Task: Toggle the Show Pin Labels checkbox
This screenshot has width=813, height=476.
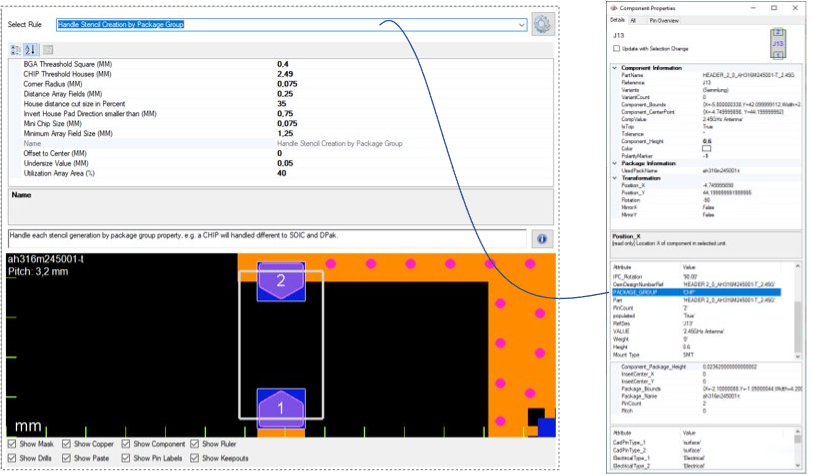Action: click(x=126, y=458)
